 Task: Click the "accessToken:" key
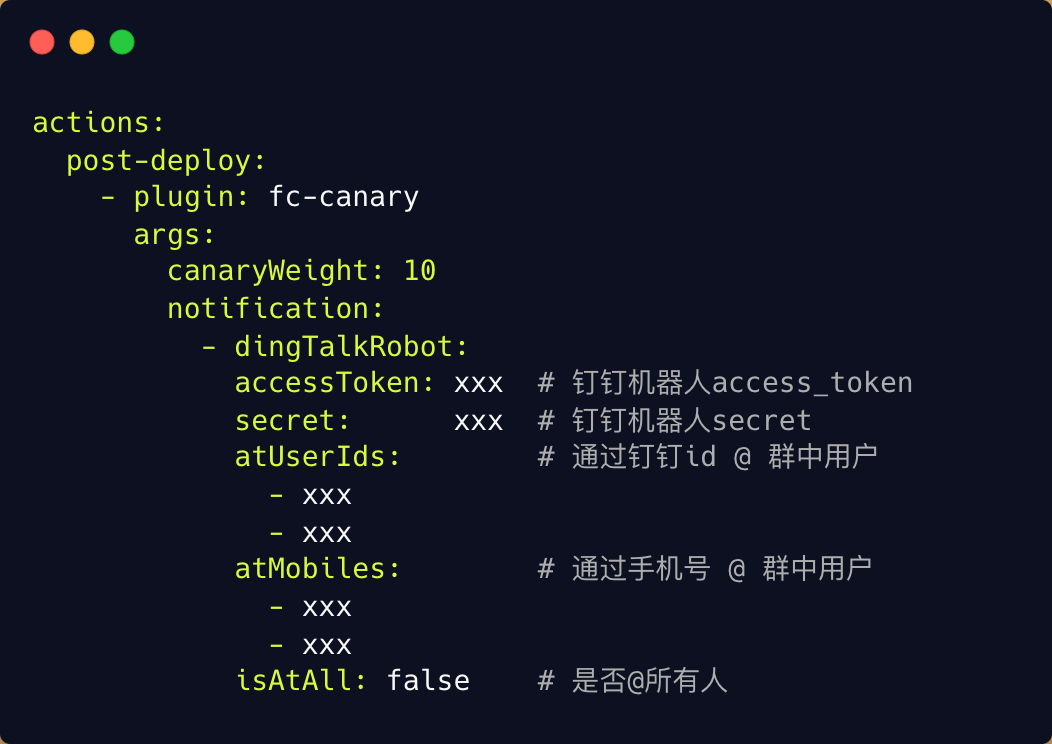(x=334, y=383)
